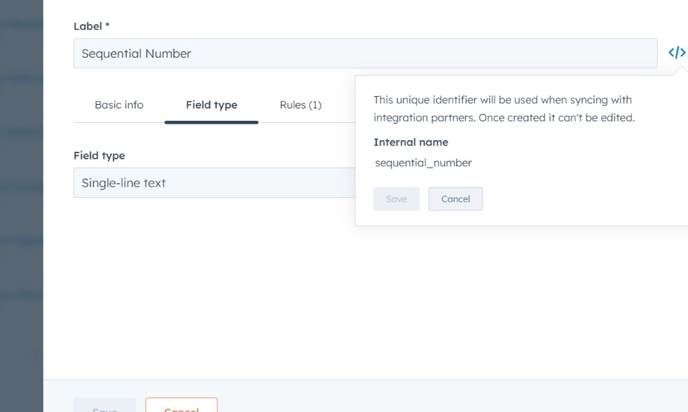Image resolution: width=688 pixels, height=412 pixels.
Task: Click the dimmed background left of panel
Action: [21, 200]
